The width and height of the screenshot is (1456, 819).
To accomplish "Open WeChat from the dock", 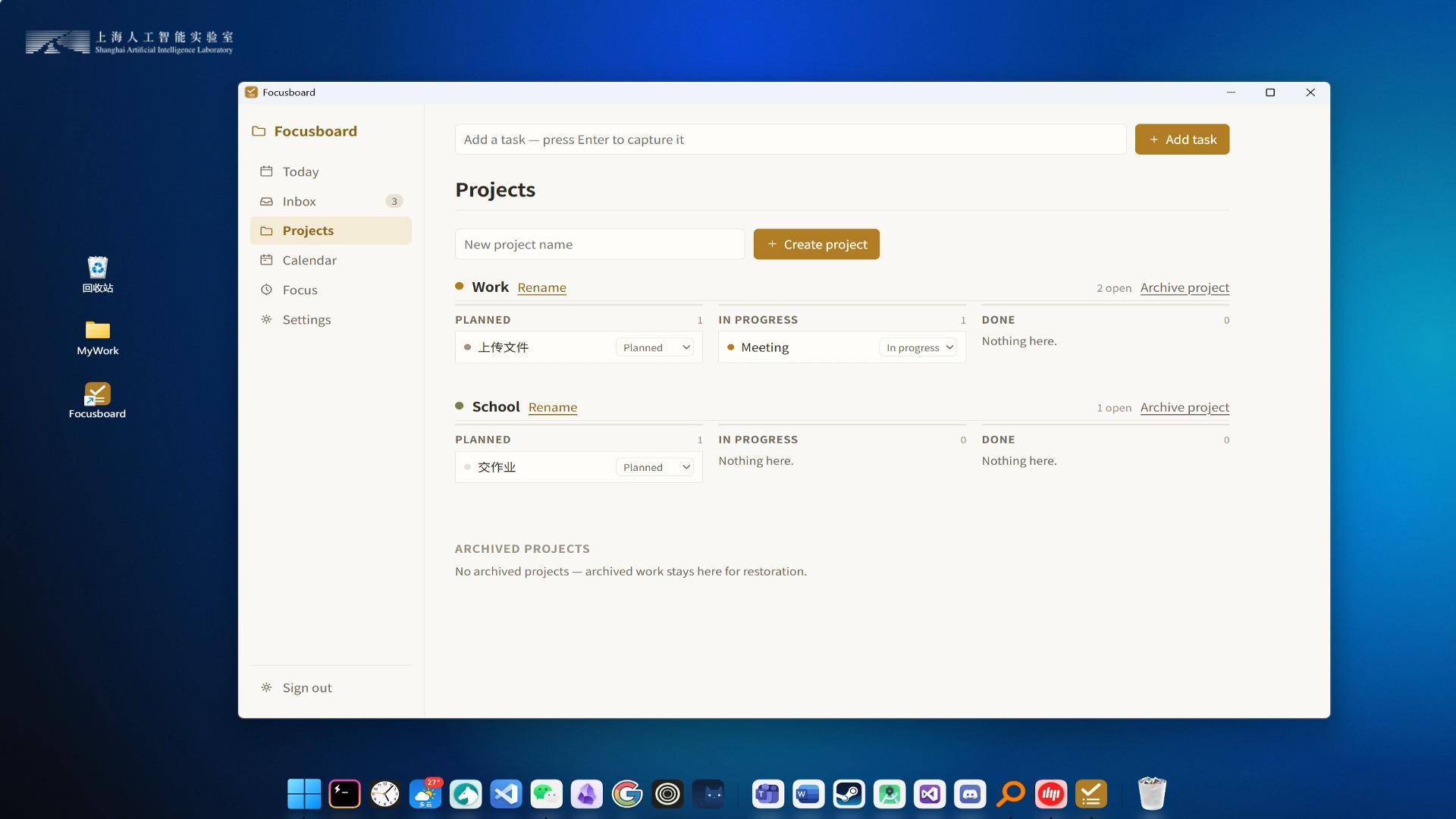I will click(x=546, y=794).
